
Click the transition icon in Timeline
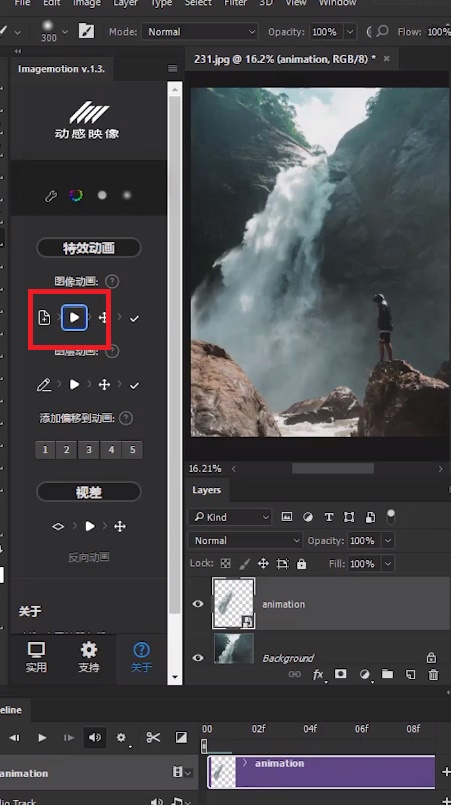[x=181, y=737]
